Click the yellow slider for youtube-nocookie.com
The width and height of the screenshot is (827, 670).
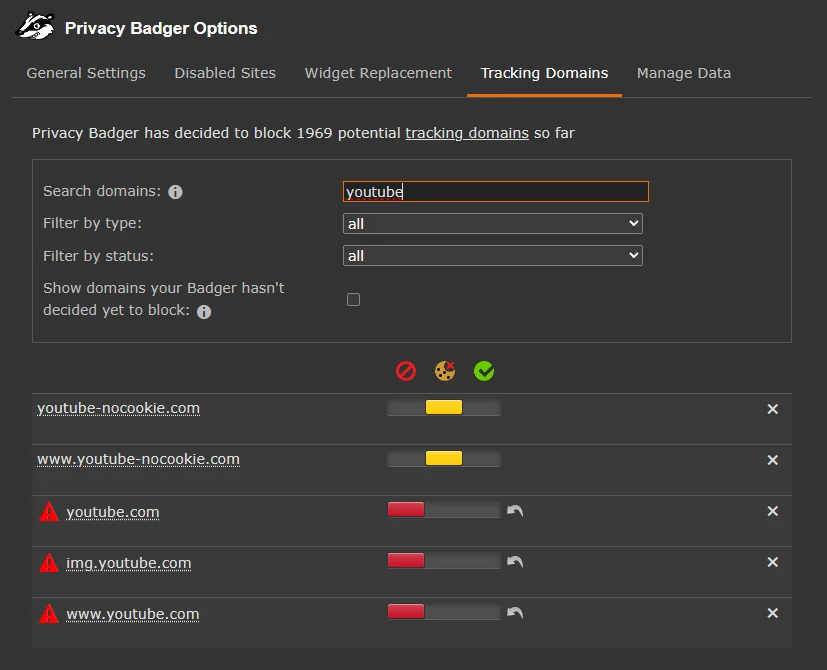tap(444, 407)
